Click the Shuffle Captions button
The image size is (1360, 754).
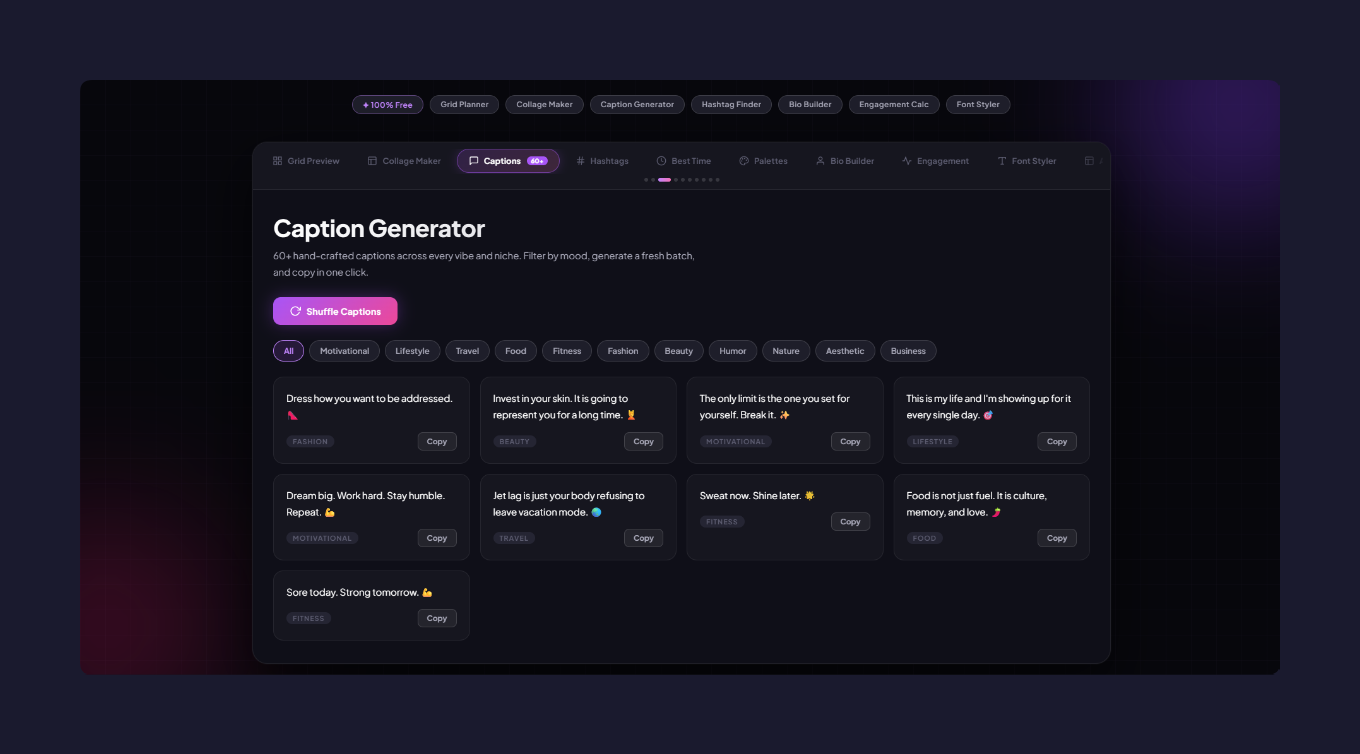(x=335, y=311)
